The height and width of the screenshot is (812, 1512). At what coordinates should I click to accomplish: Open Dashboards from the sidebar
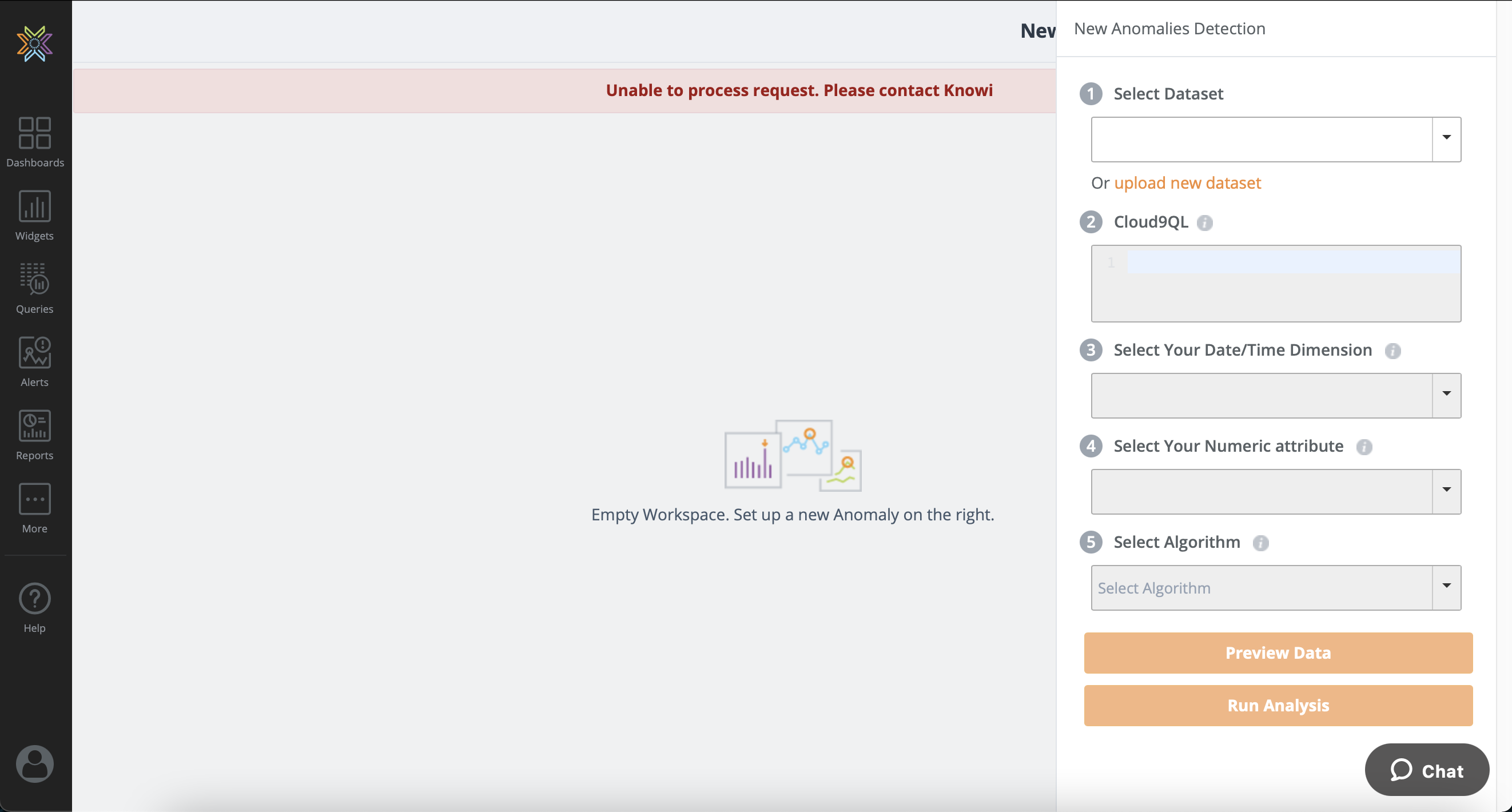pyautogui.click(x=35, y=141)
